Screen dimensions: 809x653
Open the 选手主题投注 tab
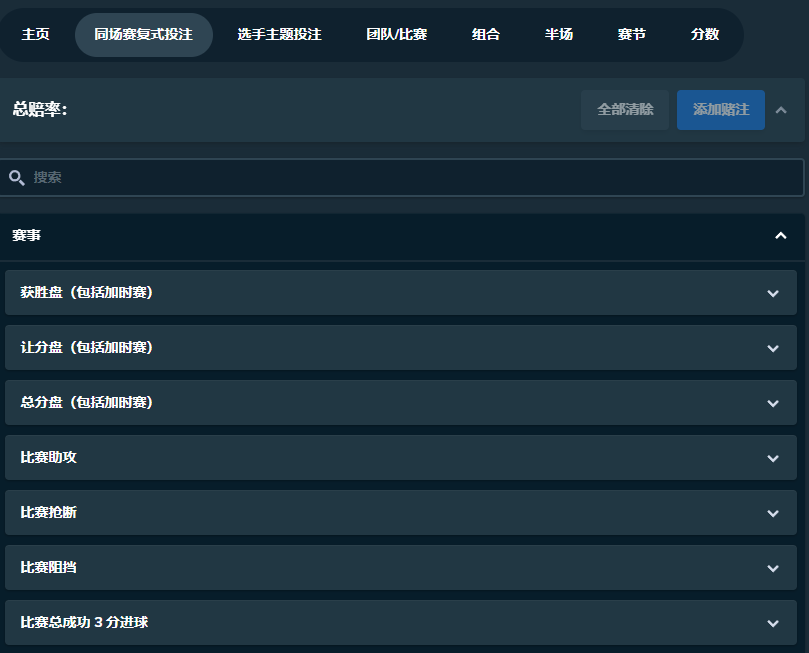click(x=279, y=35)
